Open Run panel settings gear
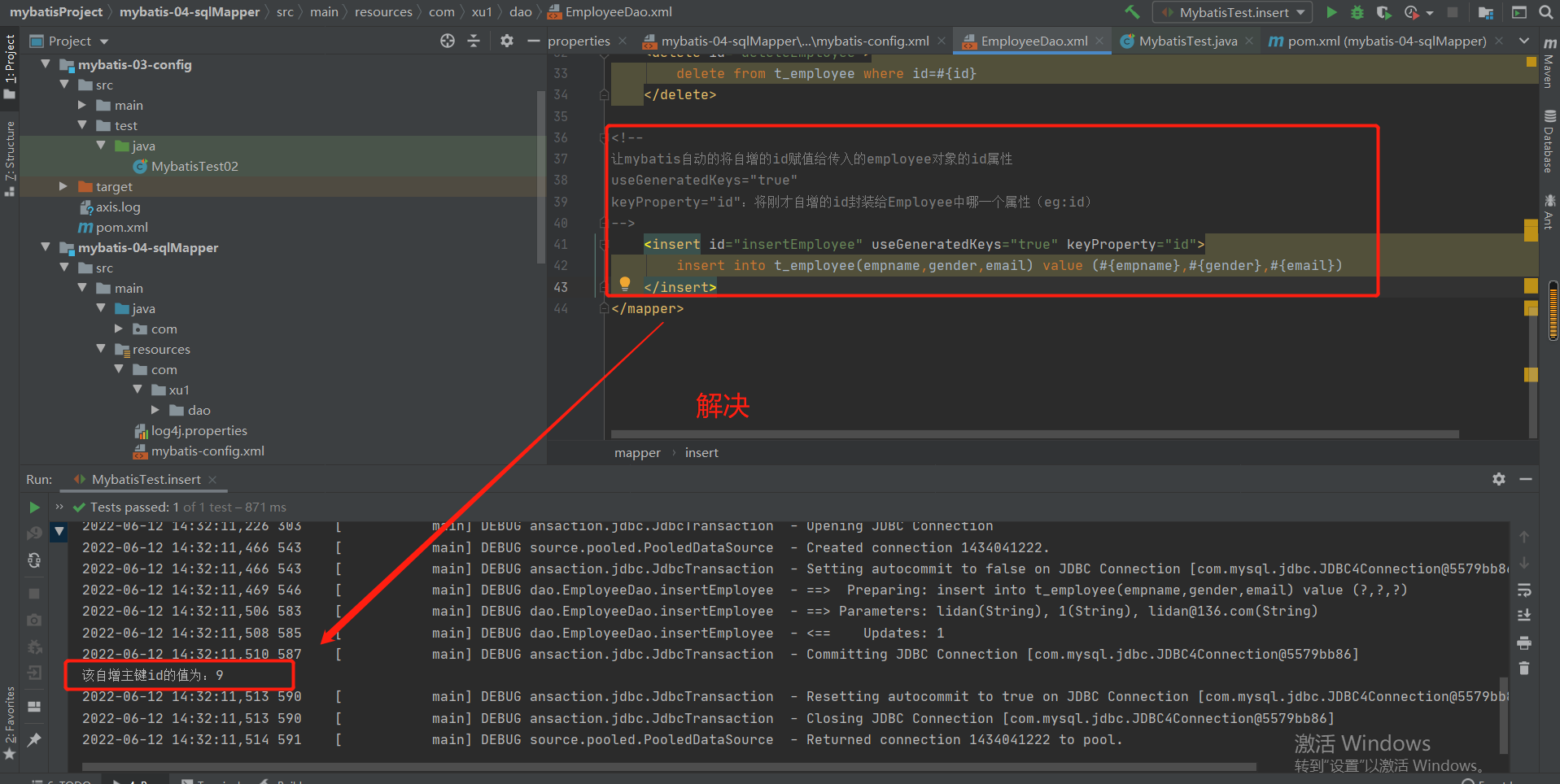Screen dimensions: 1560x784 (x=1499, y=479)
